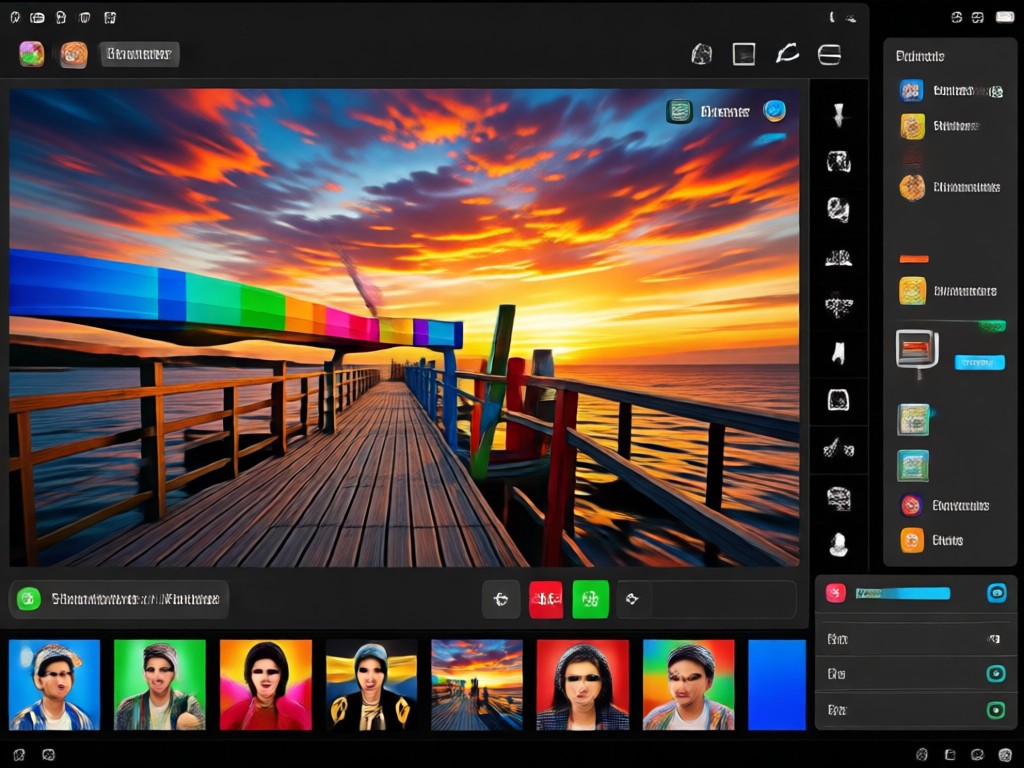The width and height of the screenshot is (1024, 768).
Task: Click the green circle icon in the caption bar
Action: [x=29, y=599]
